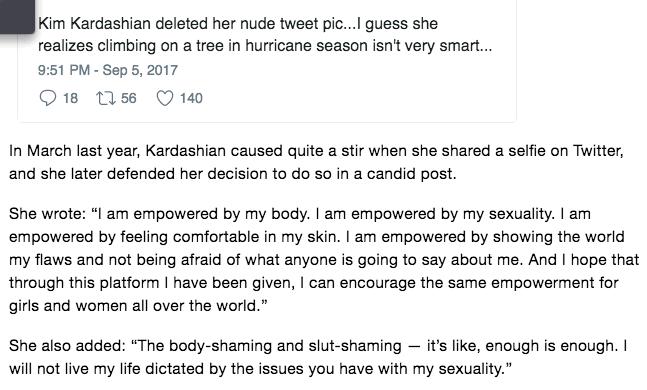Click the reply speech bubble icon
Image resolution: width=647 pixels, height=390 pixels.
coord(47,98)
